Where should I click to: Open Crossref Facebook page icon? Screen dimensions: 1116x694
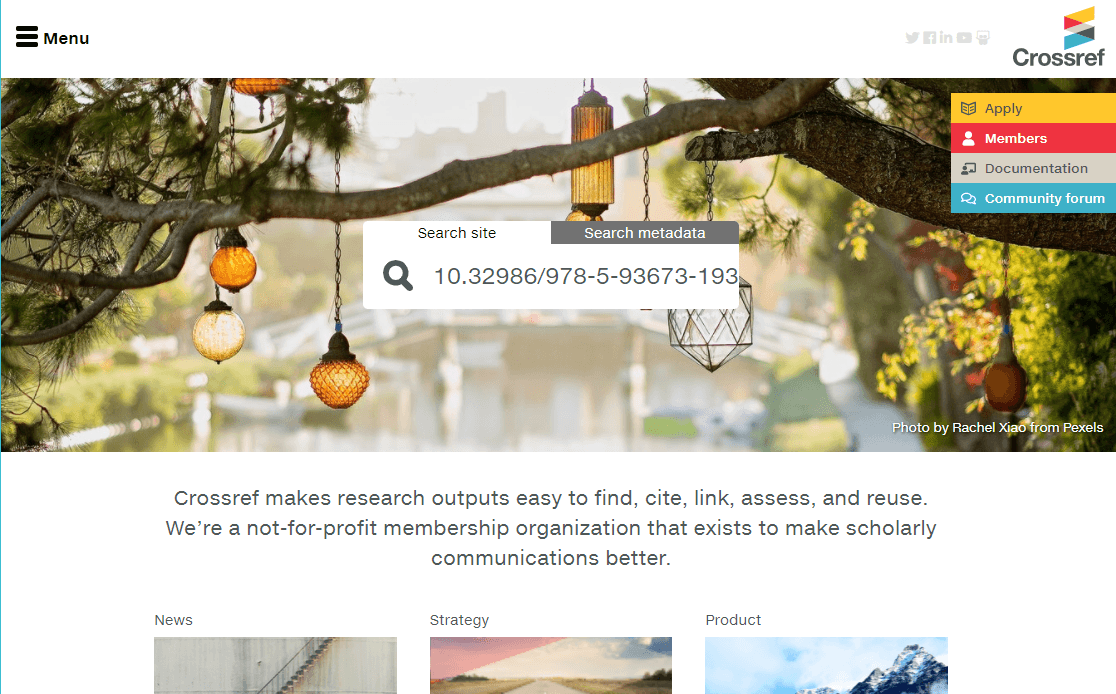coord(930,38)
